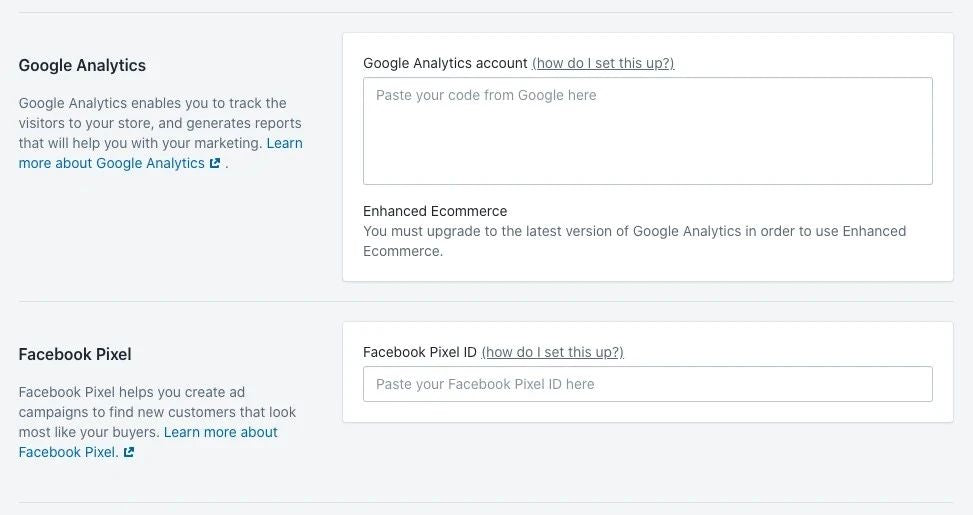The width and height of the screenshot is (973, 515).
Task: Click external-link icon after Facebook Pixel link
Action: pyautogui.click(x=129, y=452)
